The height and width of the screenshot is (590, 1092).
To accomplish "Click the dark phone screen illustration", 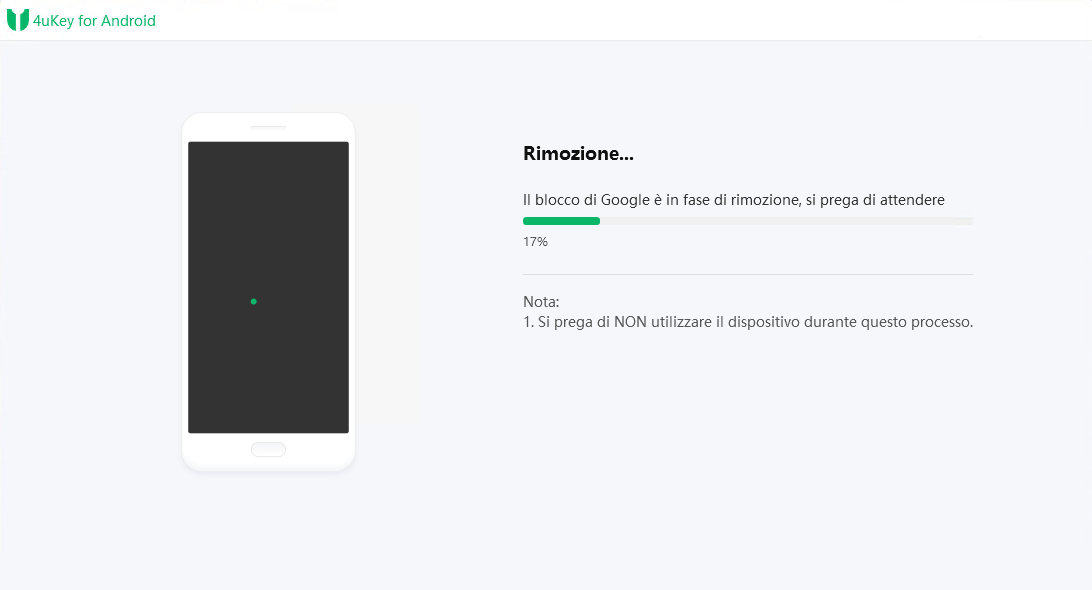I will [268, 287].
